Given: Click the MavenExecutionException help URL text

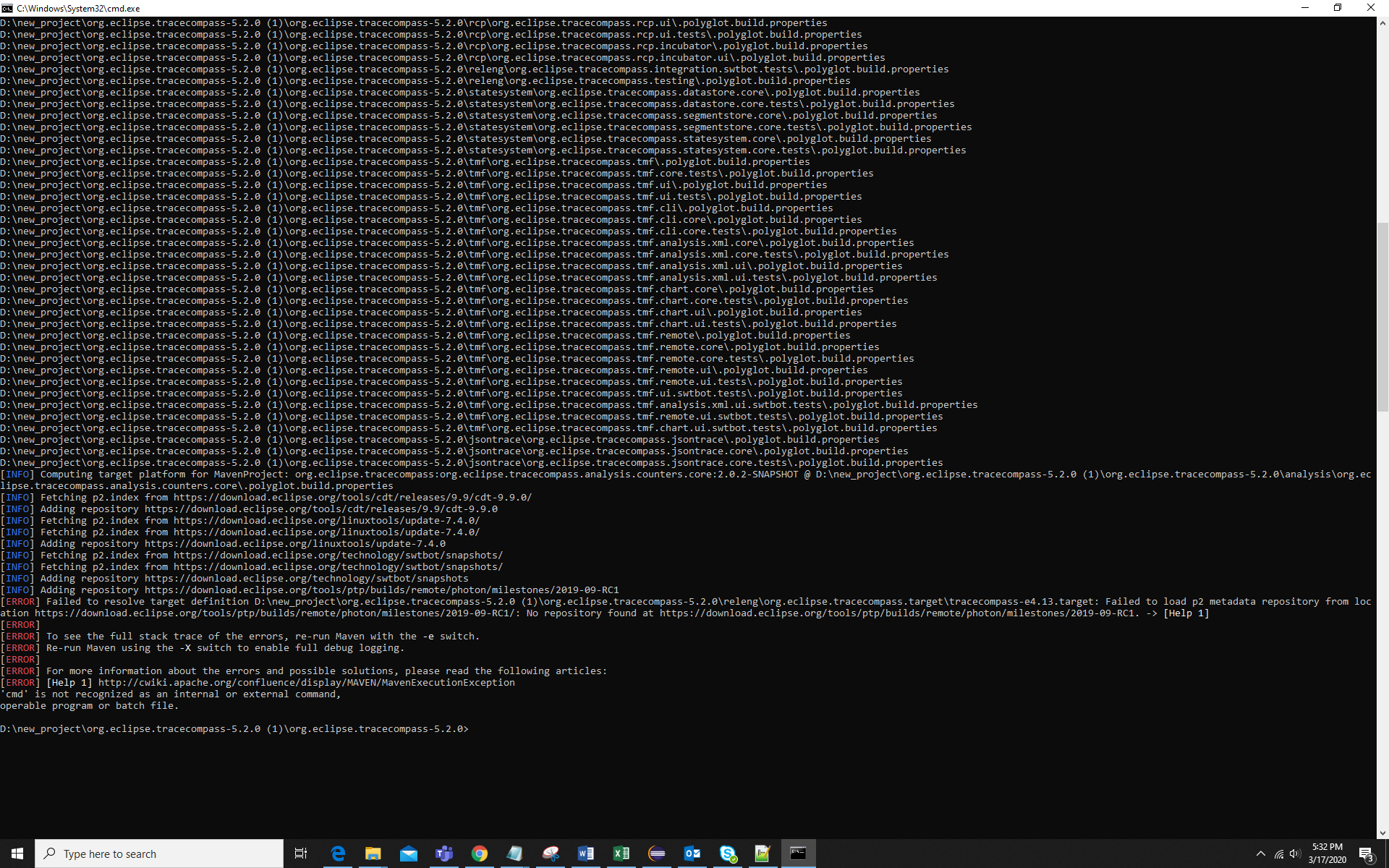Looking at the screenshot, I should click(x=307, y=682).
